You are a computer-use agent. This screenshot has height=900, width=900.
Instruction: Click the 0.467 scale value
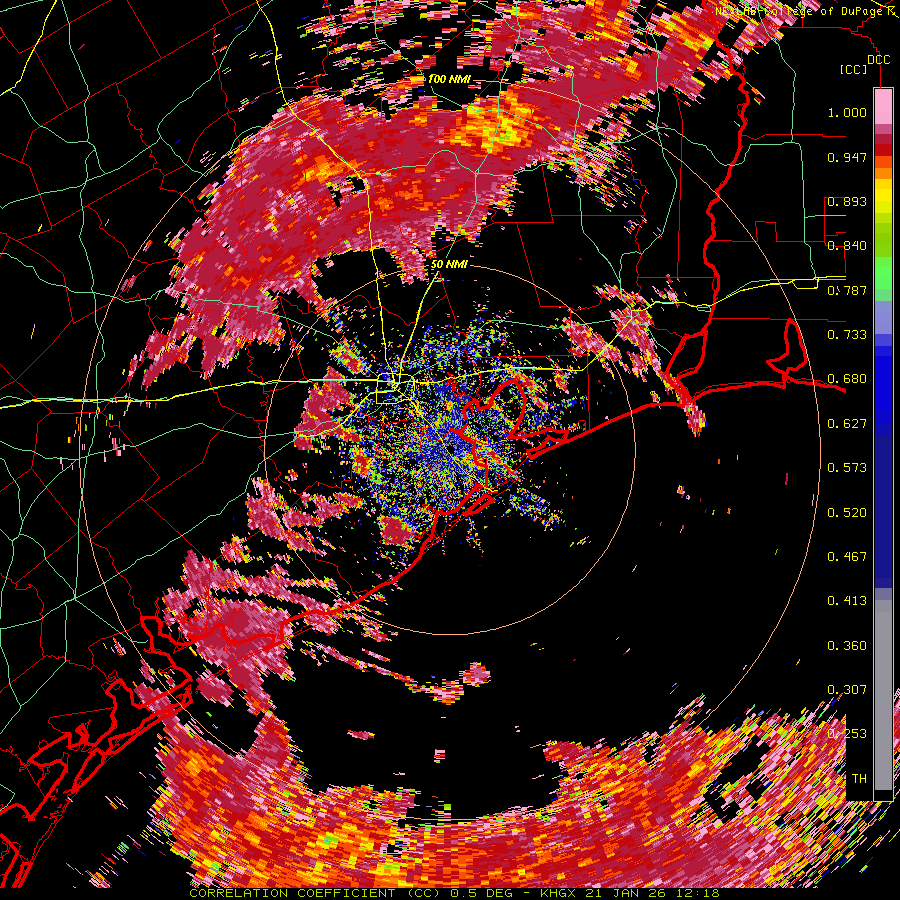847,557
